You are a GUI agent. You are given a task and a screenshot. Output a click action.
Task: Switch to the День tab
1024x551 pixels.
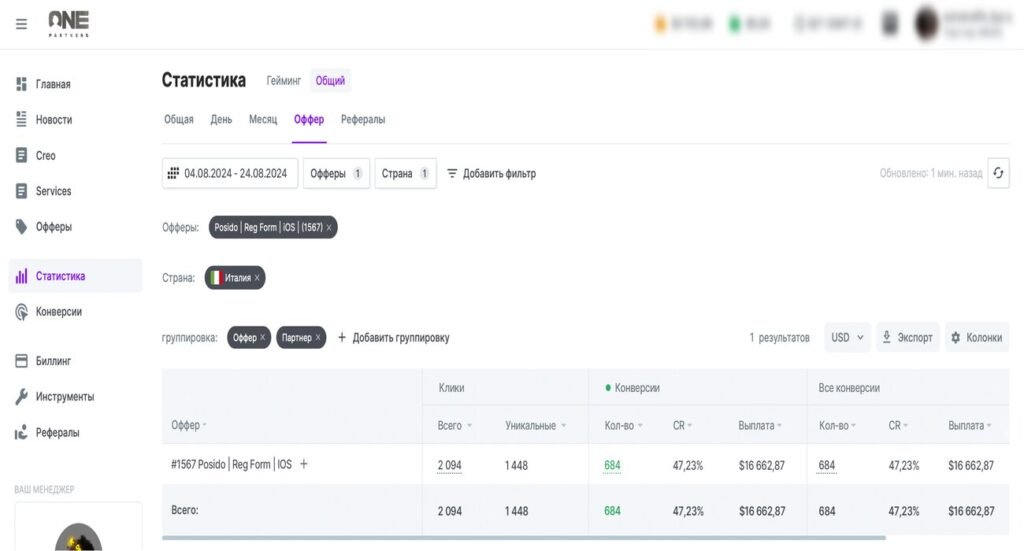(x=221, y=119)
